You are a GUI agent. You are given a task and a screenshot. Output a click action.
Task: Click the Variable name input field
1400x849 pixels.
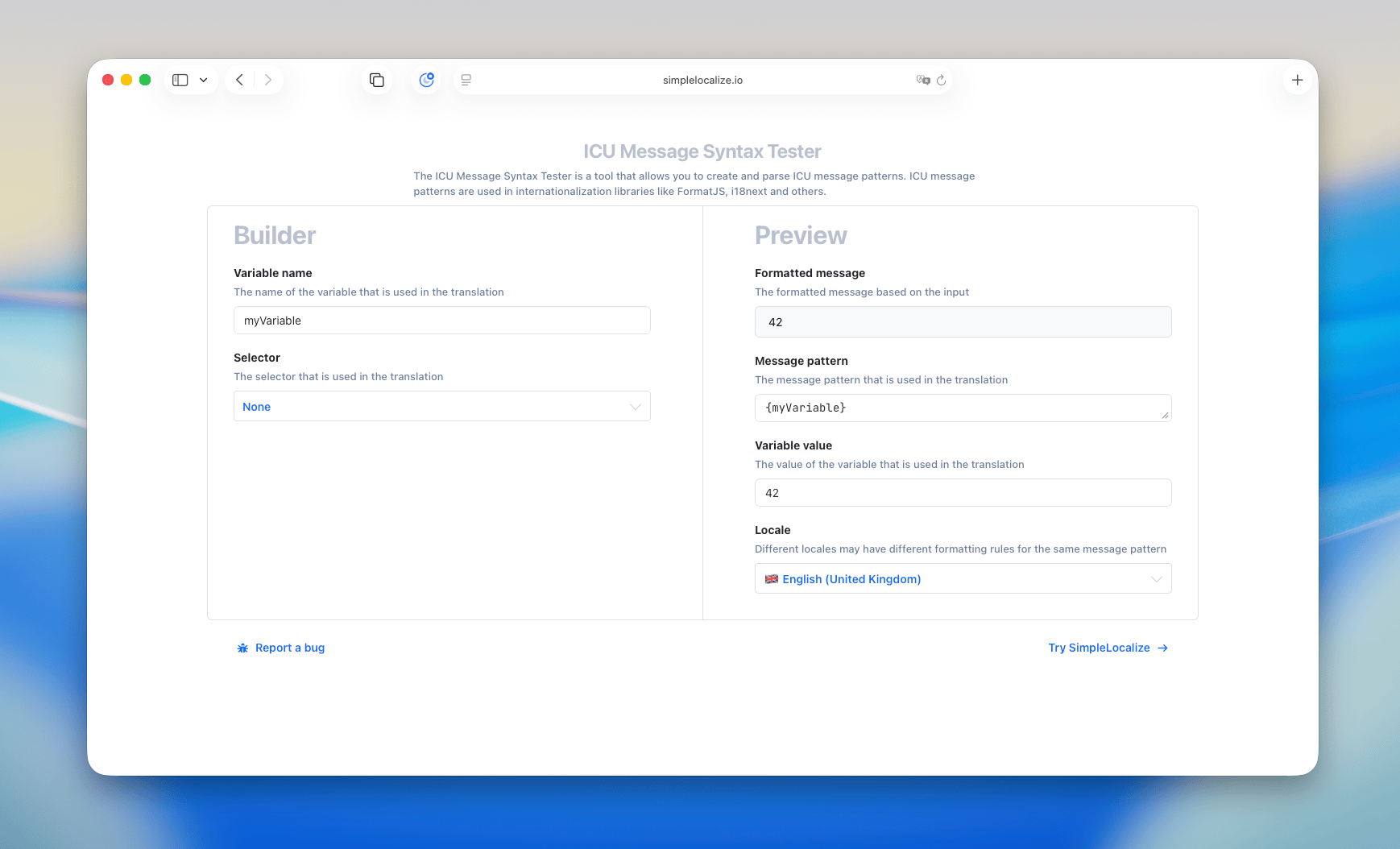[x=441, y=321]
